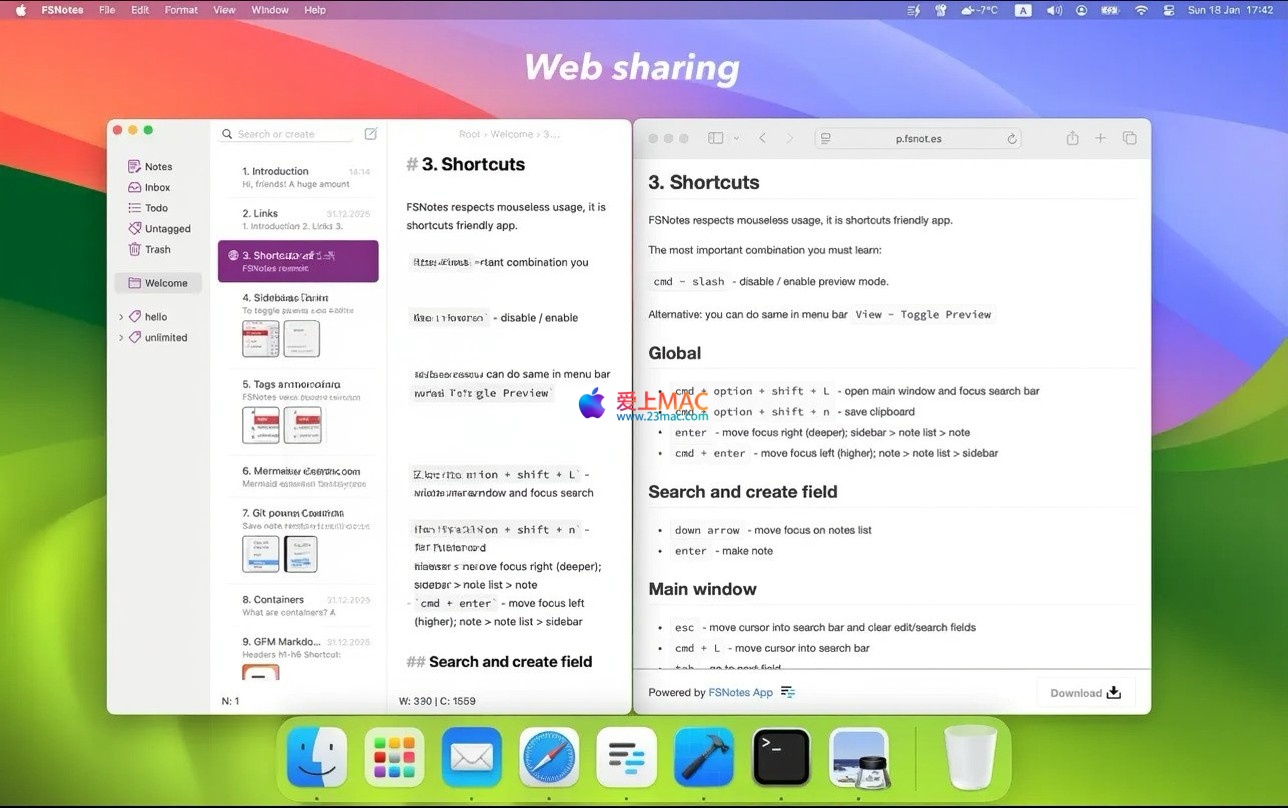The width and height of the screenshot is (1288, 808).
Task: Open FSNotes app from the Dock
Action: (x=626, y=757)
